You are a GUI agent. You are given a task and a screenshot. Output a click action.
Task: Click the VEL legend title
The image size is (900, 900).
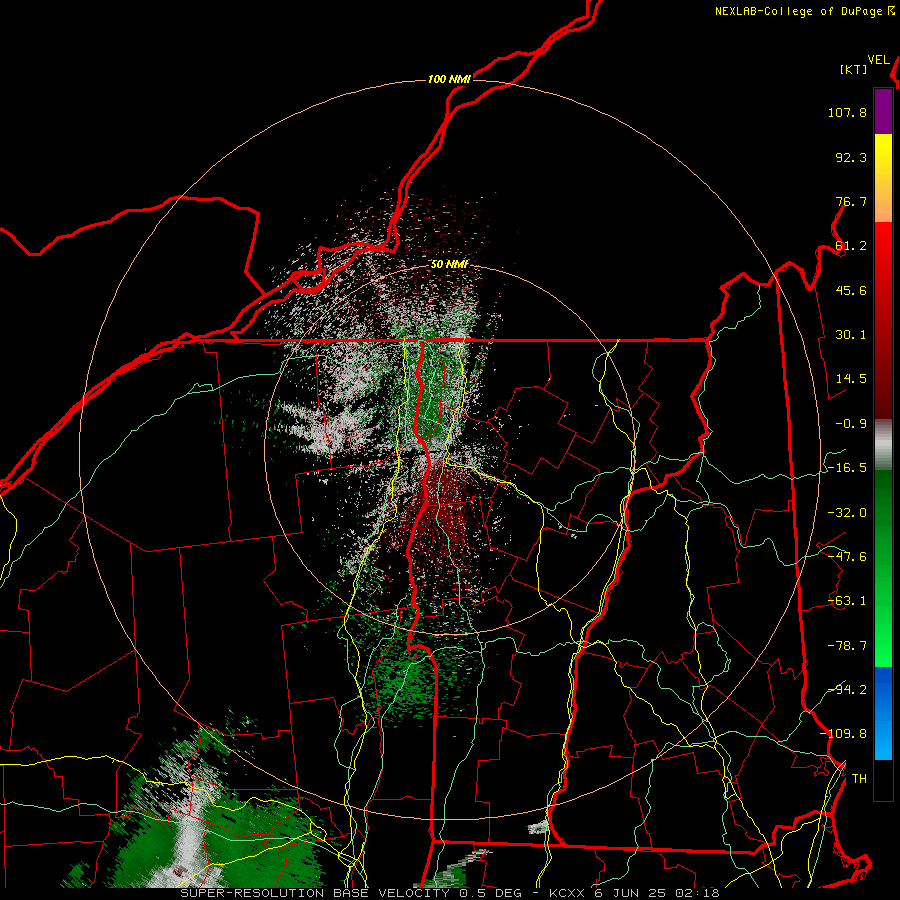pos(878,60)
